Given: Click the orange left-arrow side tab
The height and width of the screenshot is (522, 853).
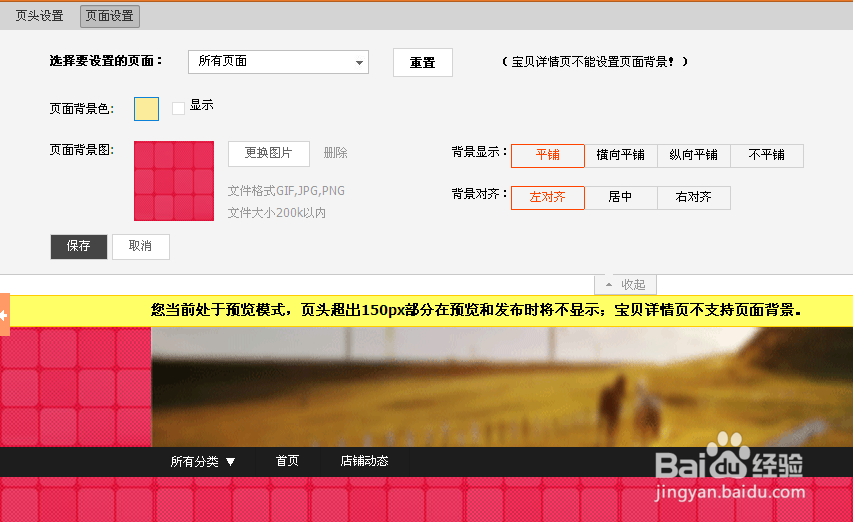Looking at the screenshot, I should coord(4,315).
